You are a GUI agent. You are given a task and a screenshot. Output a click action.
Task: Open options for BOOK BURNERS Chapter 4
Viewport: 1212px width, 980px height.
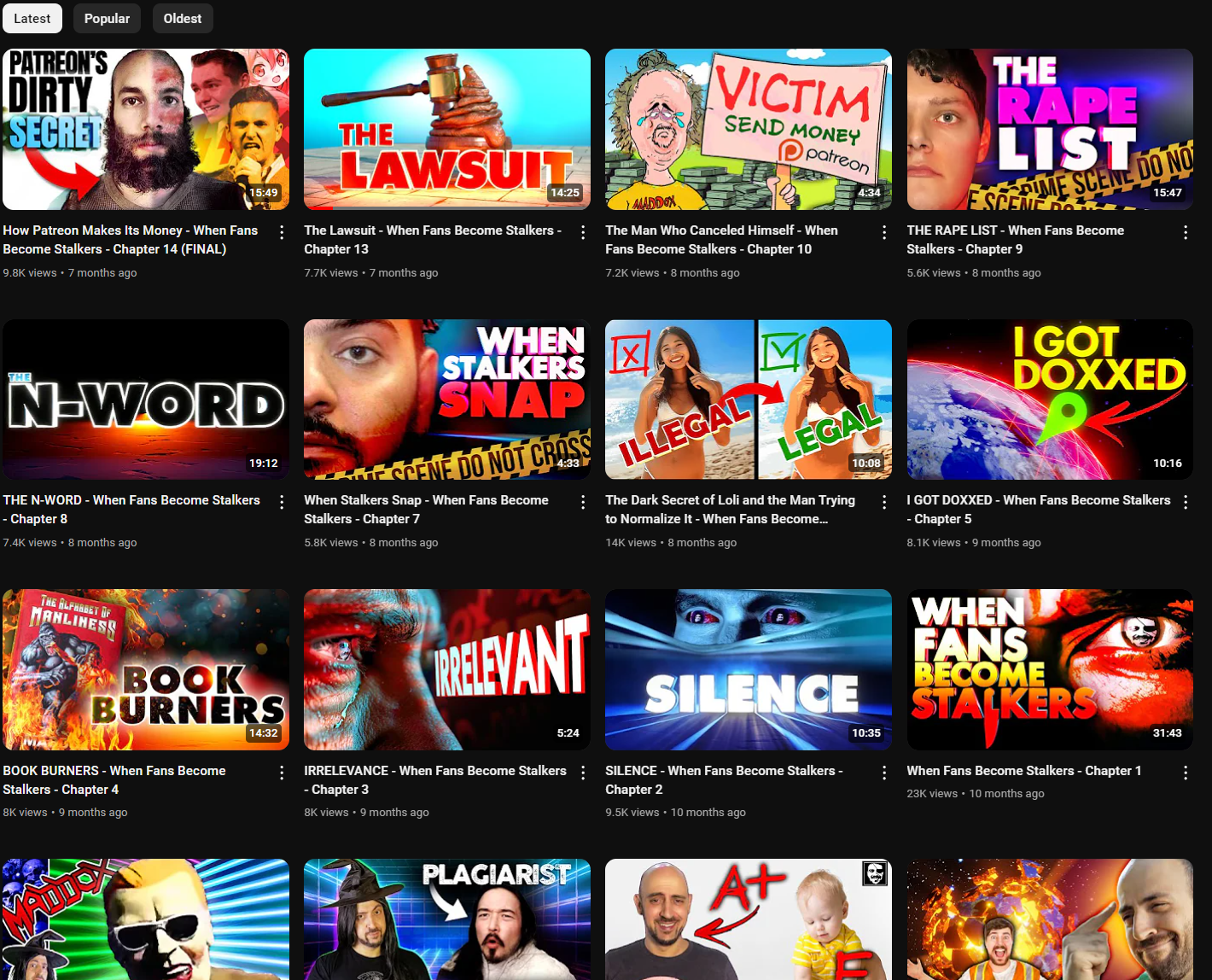point(282,773)
